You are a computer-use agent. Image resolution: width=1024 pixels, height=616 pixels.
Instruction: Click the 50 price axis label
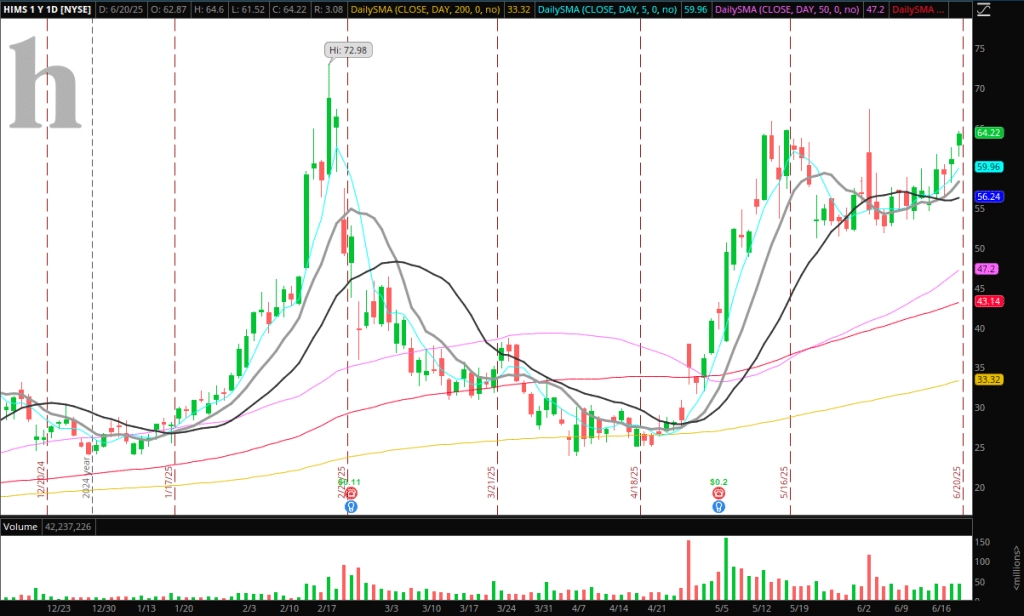click(x=980, y=248)
